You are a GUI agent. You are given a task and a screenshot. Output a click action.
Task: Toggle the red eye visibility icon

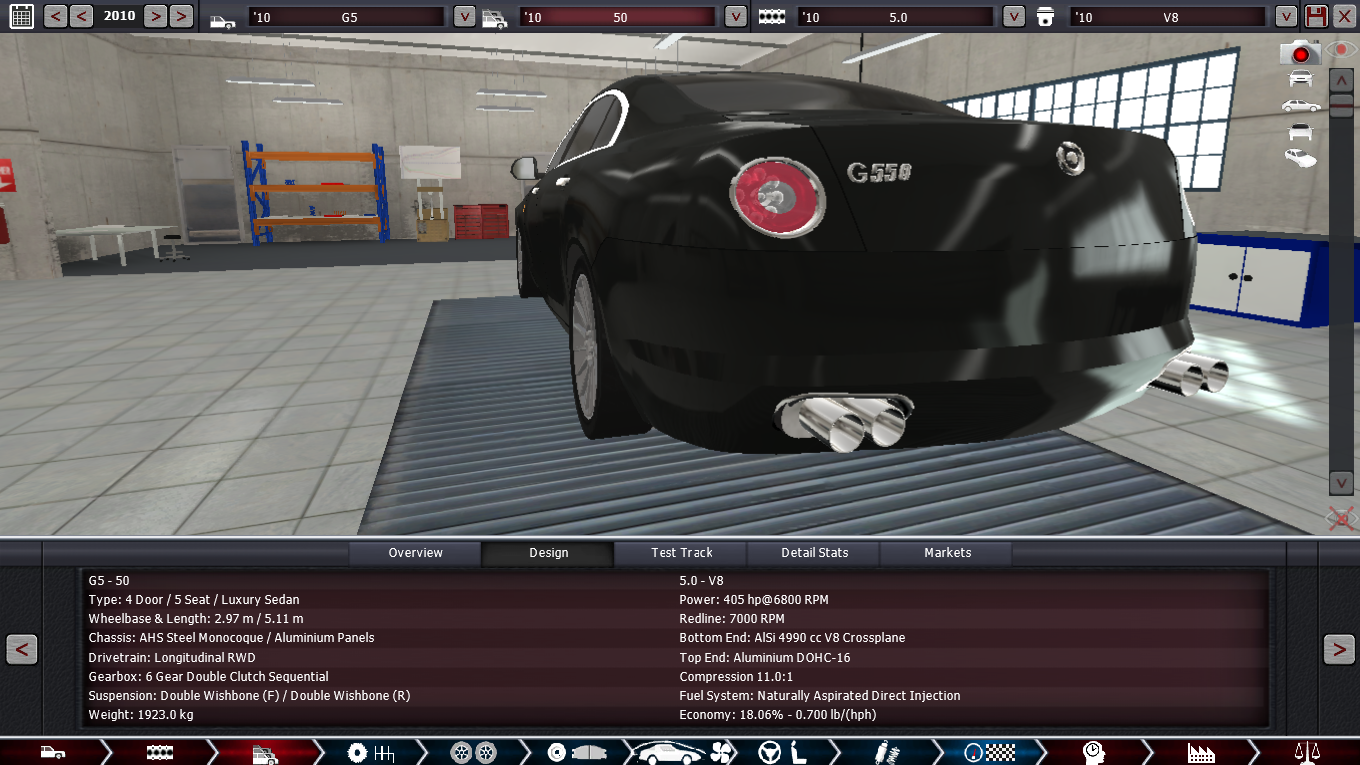(1340, 50)
